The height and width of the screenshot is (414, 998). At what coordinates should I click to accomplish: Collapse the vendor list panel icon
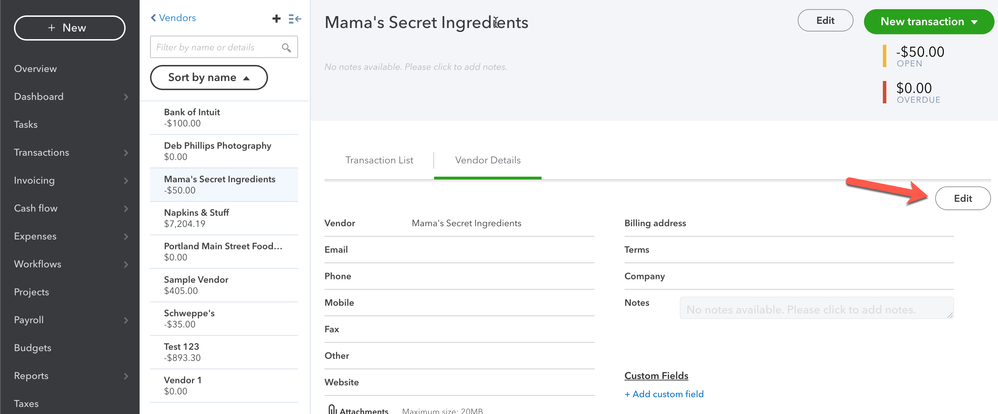295,18
